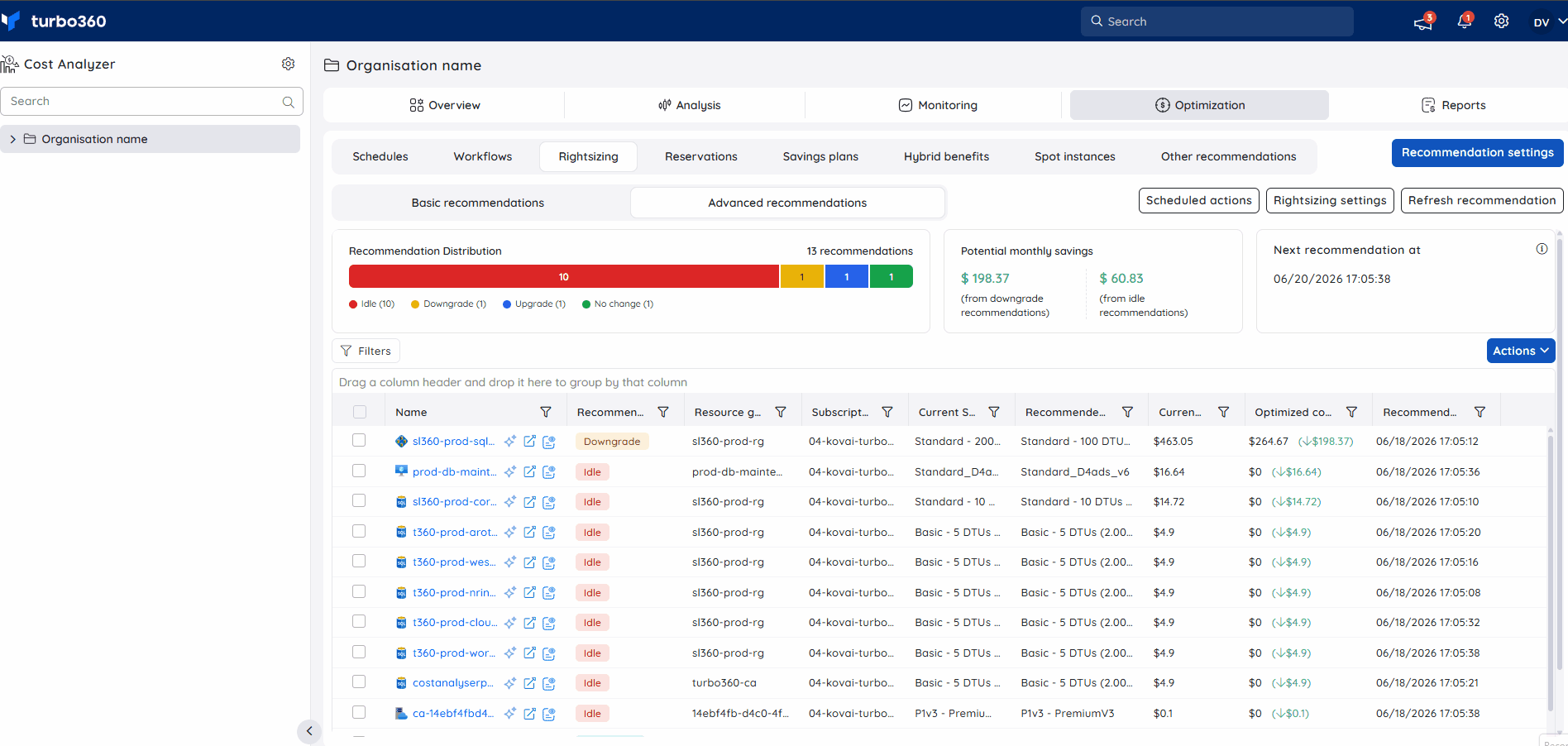Click the Downgrade badge in sl360-prod-sql row
This screenshot has width=1568, height=746.
(612, 442)
